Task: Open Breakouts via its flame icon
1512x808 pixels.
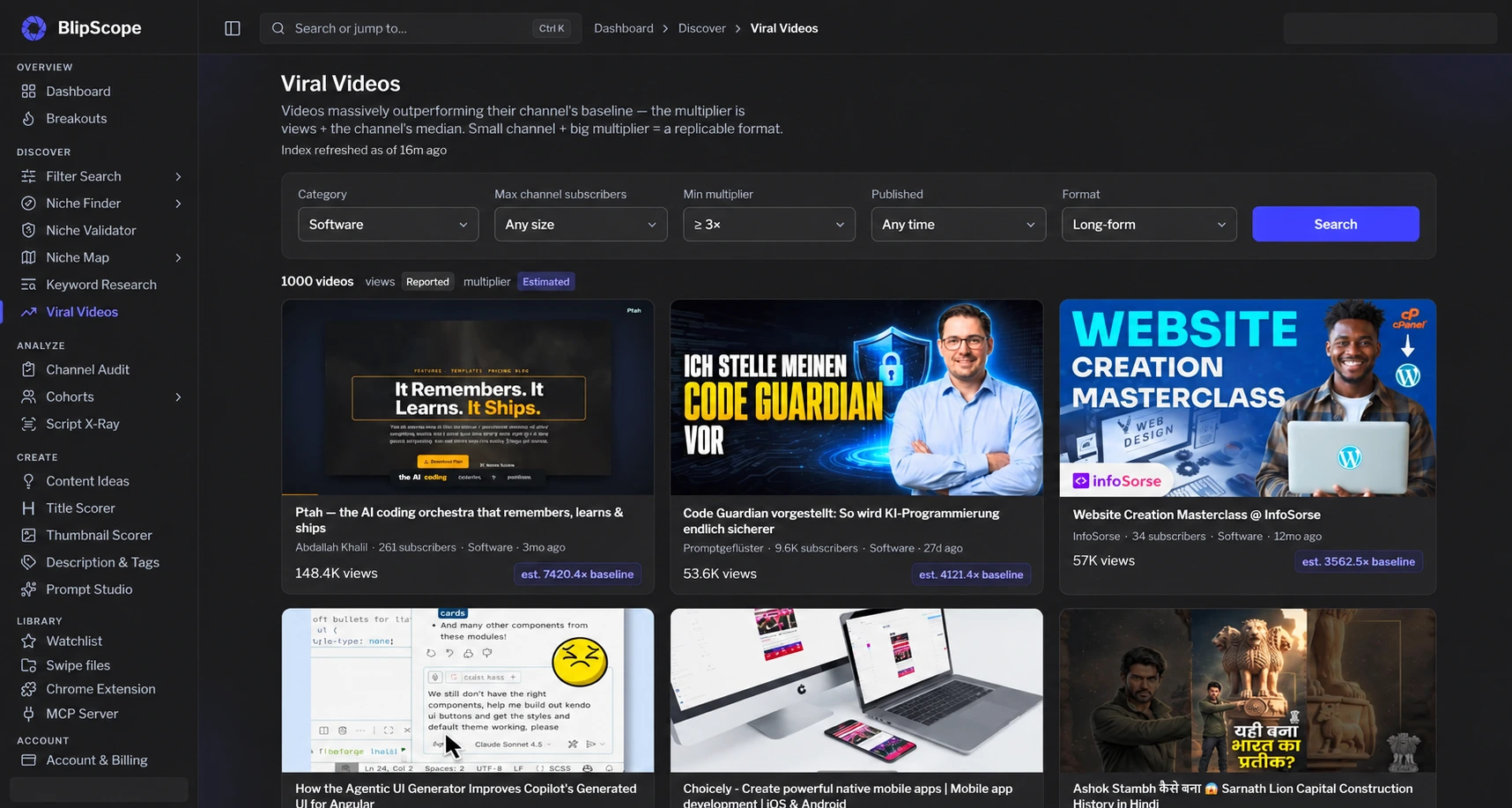Action: tap(28, 118)
